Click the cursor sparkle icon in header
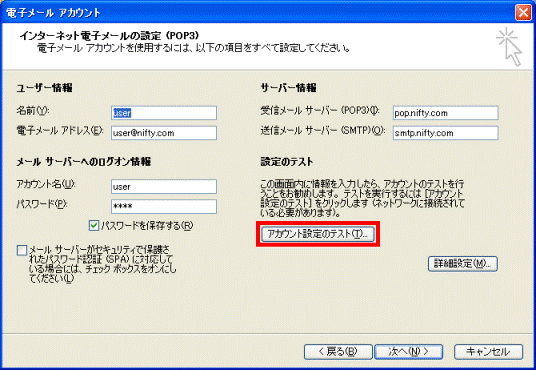 tap(509, 47)
